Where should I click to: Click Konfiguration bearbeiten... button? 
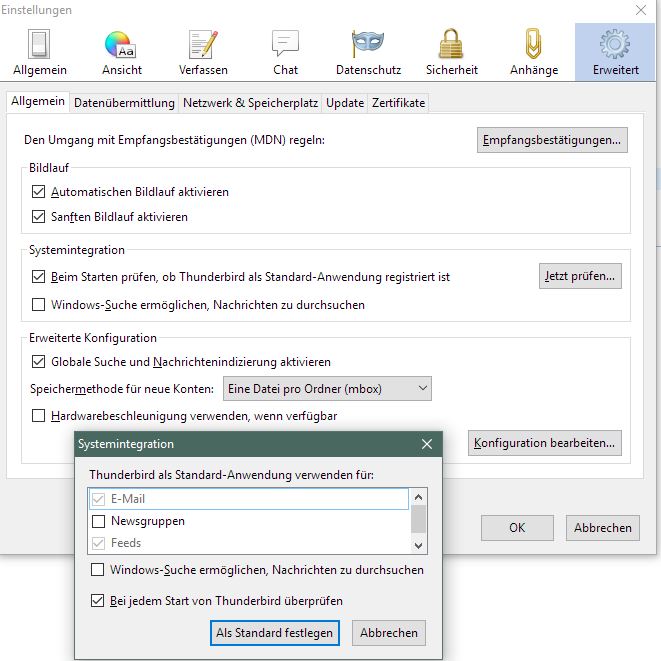click(x=545, y=443)
